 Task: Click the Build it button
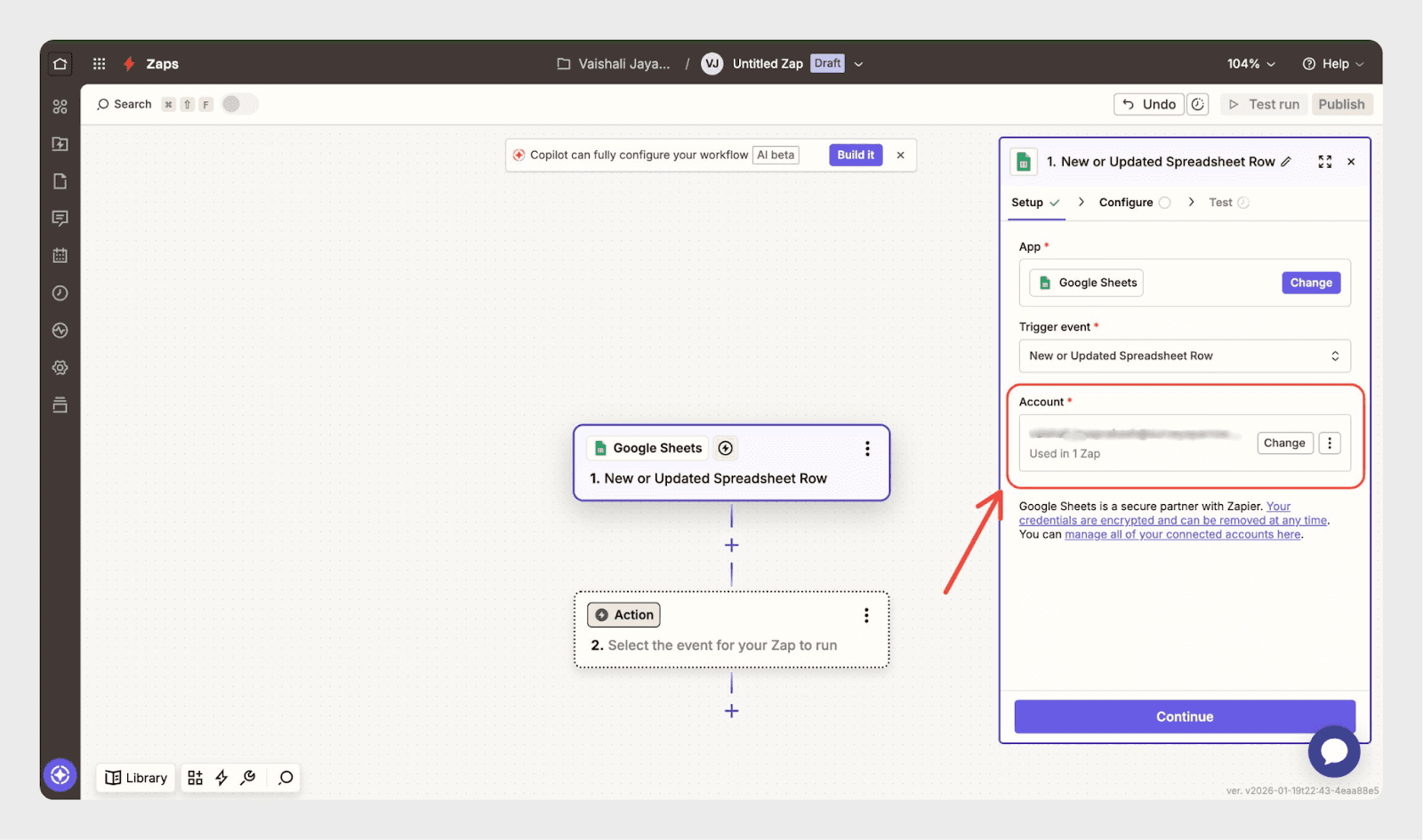click(x=855, y=156)
